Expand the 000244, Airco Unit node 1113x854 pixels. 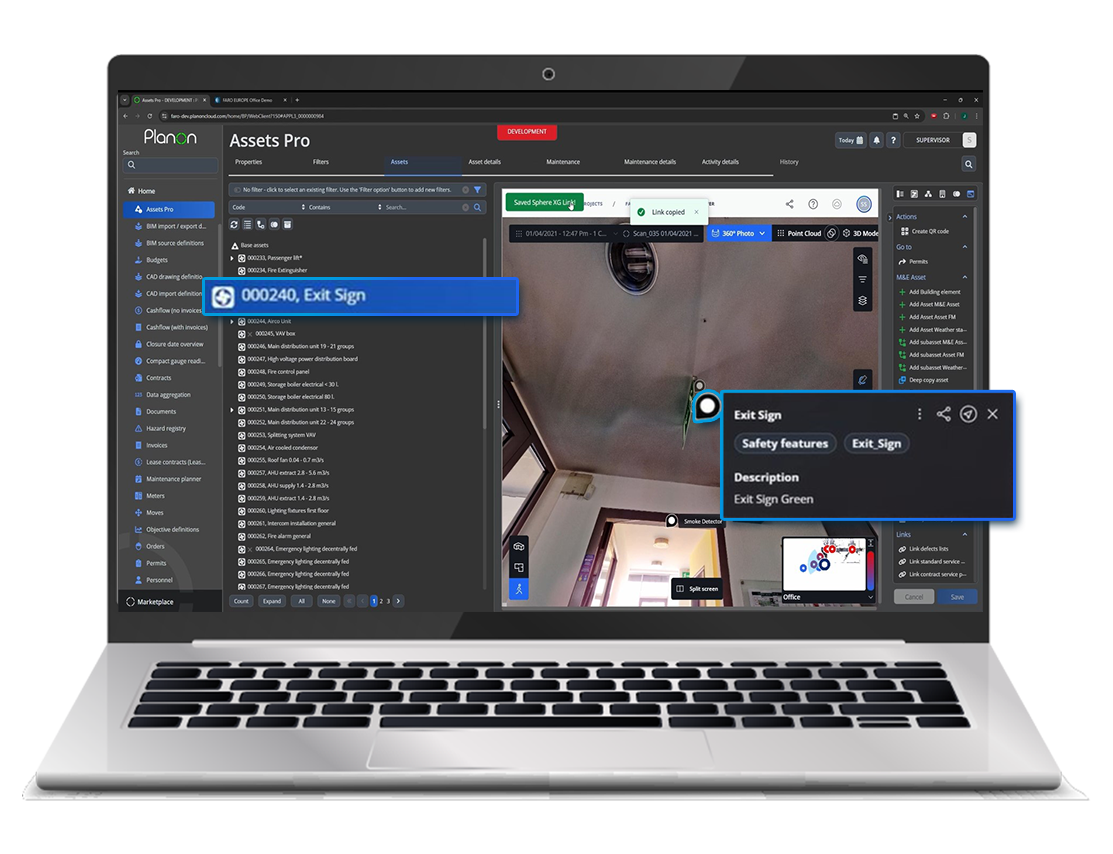pyautogui.click(x=232, y=322)
